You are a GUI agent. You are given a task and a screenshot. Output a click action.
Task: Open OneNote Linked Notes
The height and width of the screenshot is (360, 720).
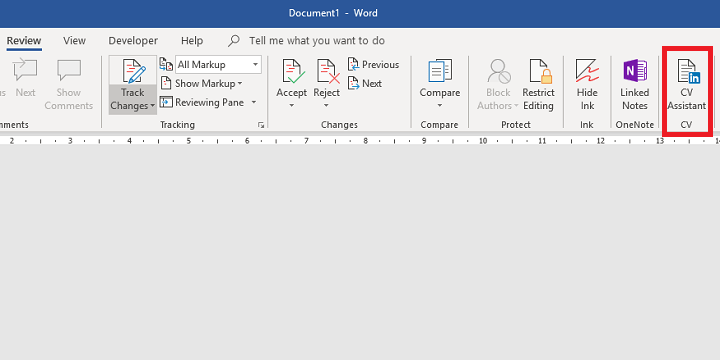(635, 84)
